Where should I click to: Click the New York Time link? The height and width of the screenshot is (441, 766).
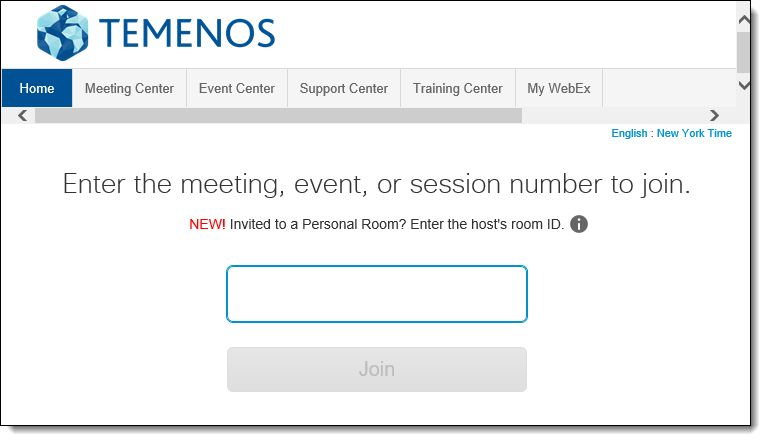pos(694,133)
